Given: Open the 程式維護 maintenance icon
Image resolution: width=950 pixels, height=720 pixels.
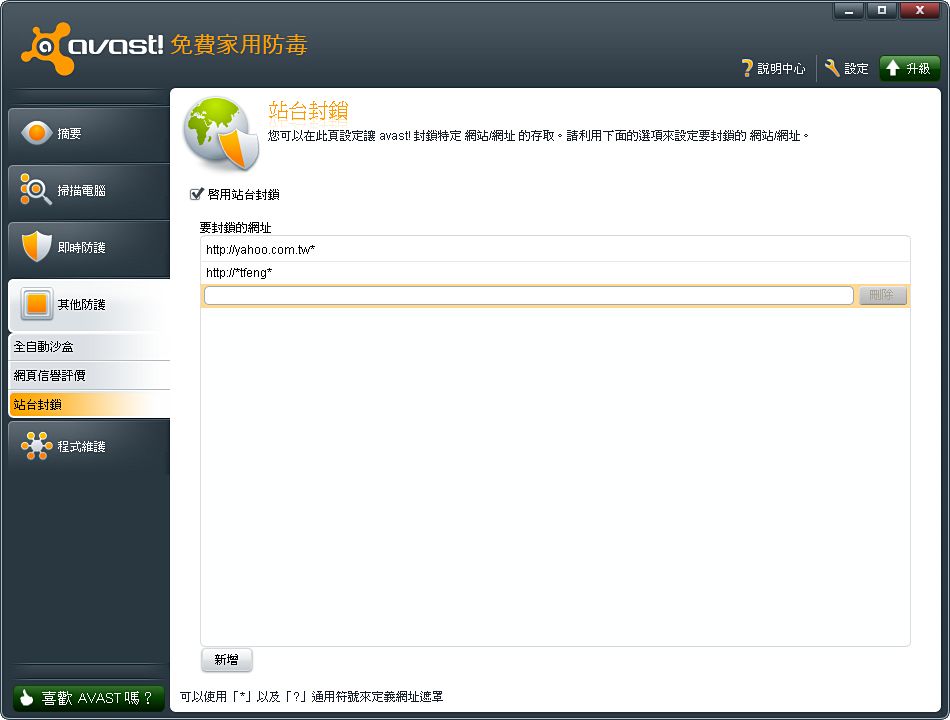Looking at the screenshot, I should (x=36, y=445).
